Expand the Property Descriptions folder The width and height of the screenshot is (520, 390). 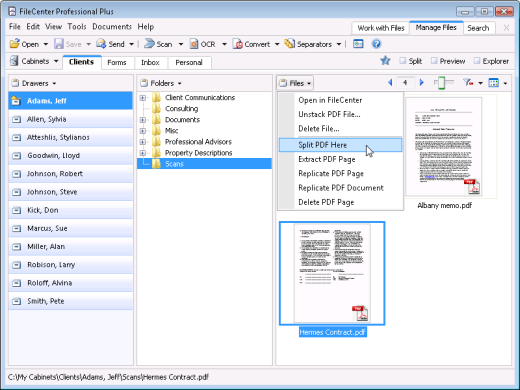(x=143, y=153)
